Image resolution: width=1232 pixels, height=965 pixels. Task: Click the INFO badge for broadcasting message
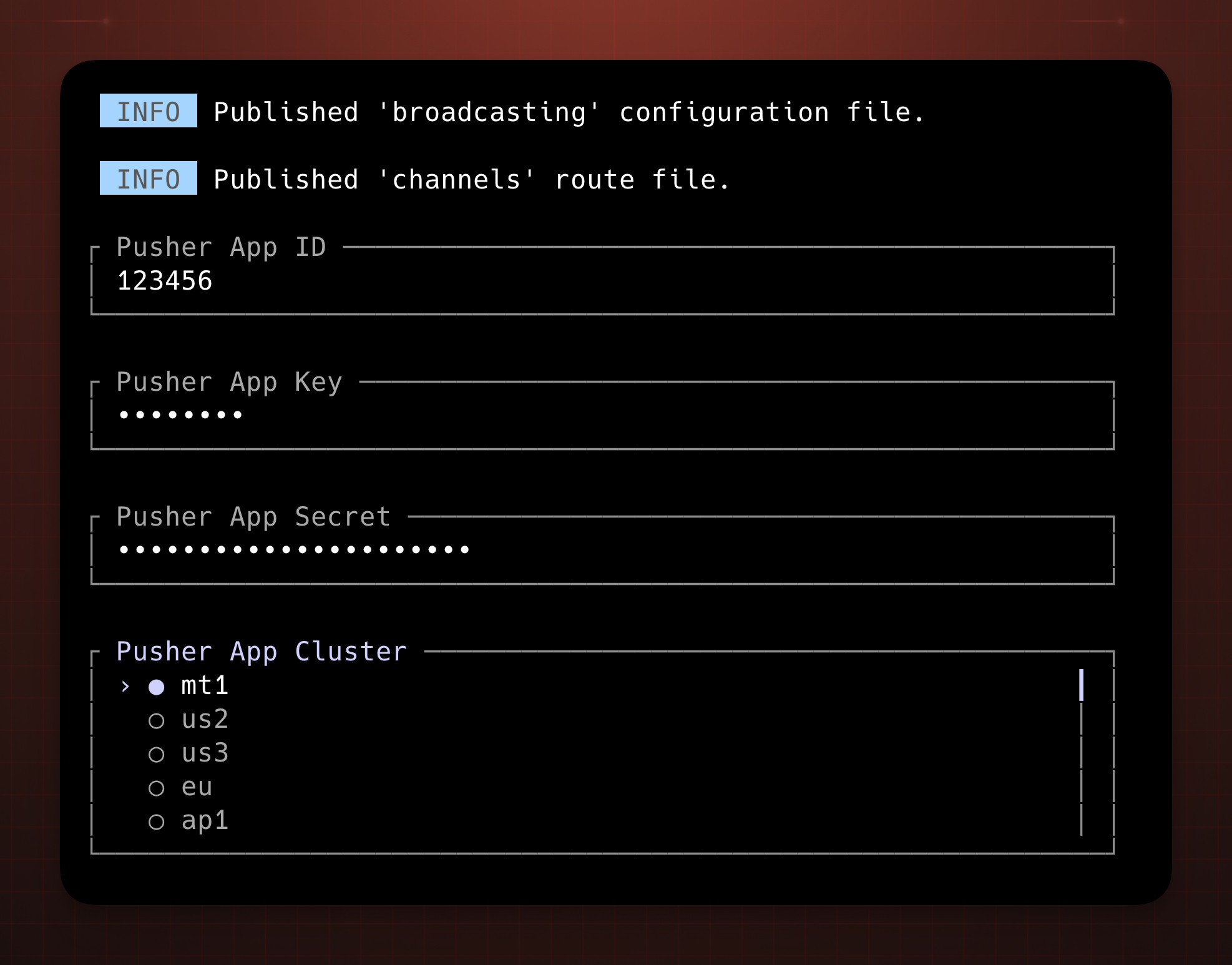pos(149,111)
